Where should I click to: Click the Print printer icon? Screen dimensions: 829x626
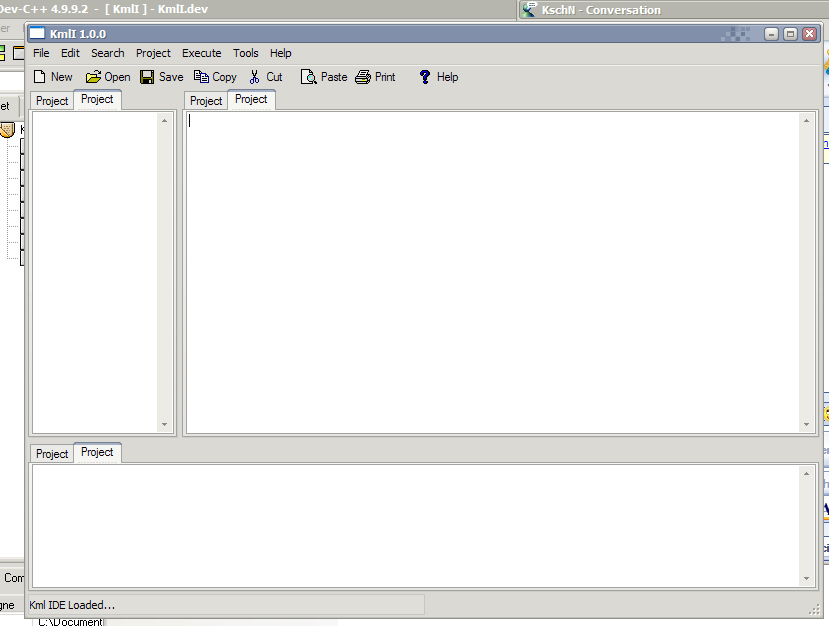click(363, 77)
